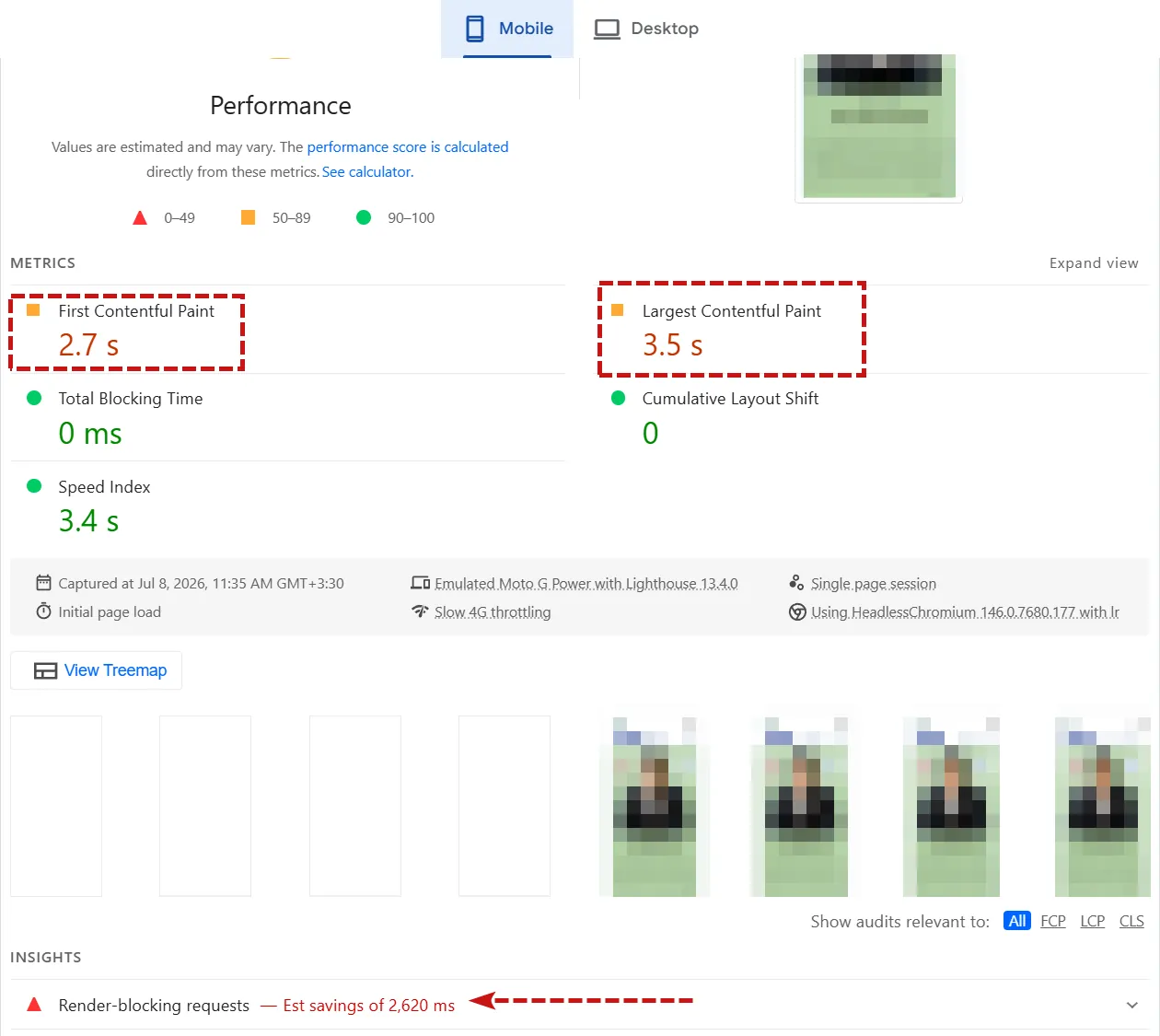The image size is (1160, 1036).
Task: Select the 2.7 s FCP value
Action: 88,345
